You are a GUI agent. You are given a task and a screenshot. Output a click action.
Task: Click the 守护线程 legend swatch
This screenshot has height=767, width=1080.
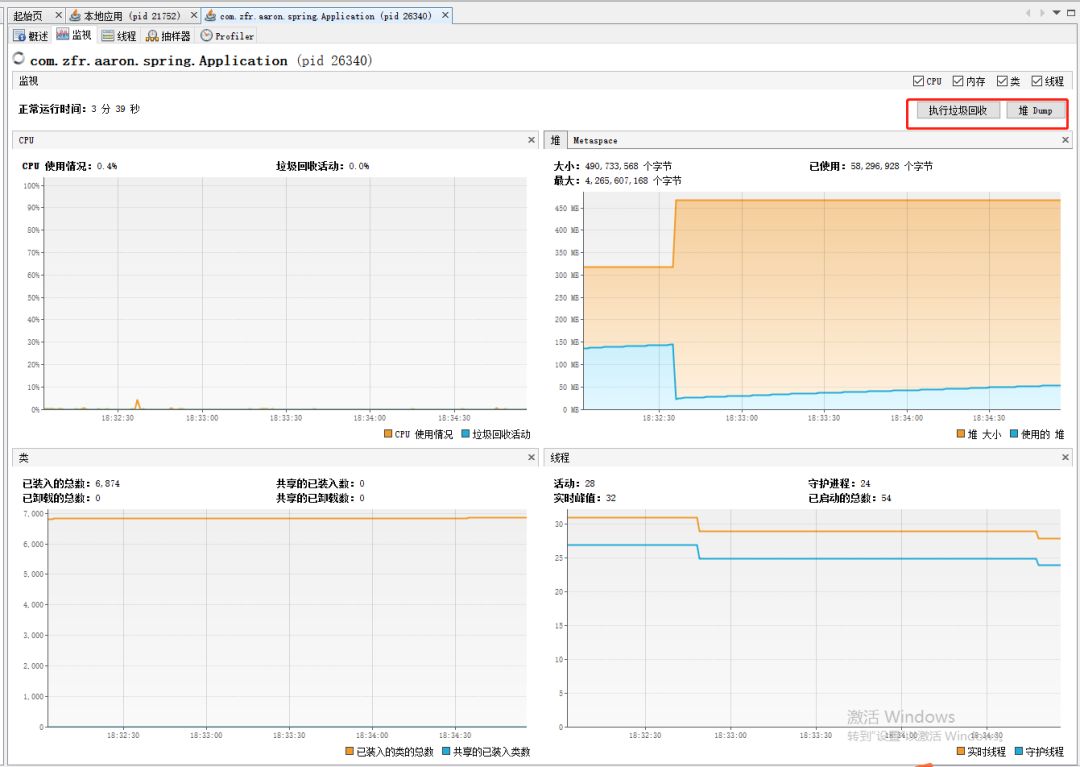pos(1019,751)
